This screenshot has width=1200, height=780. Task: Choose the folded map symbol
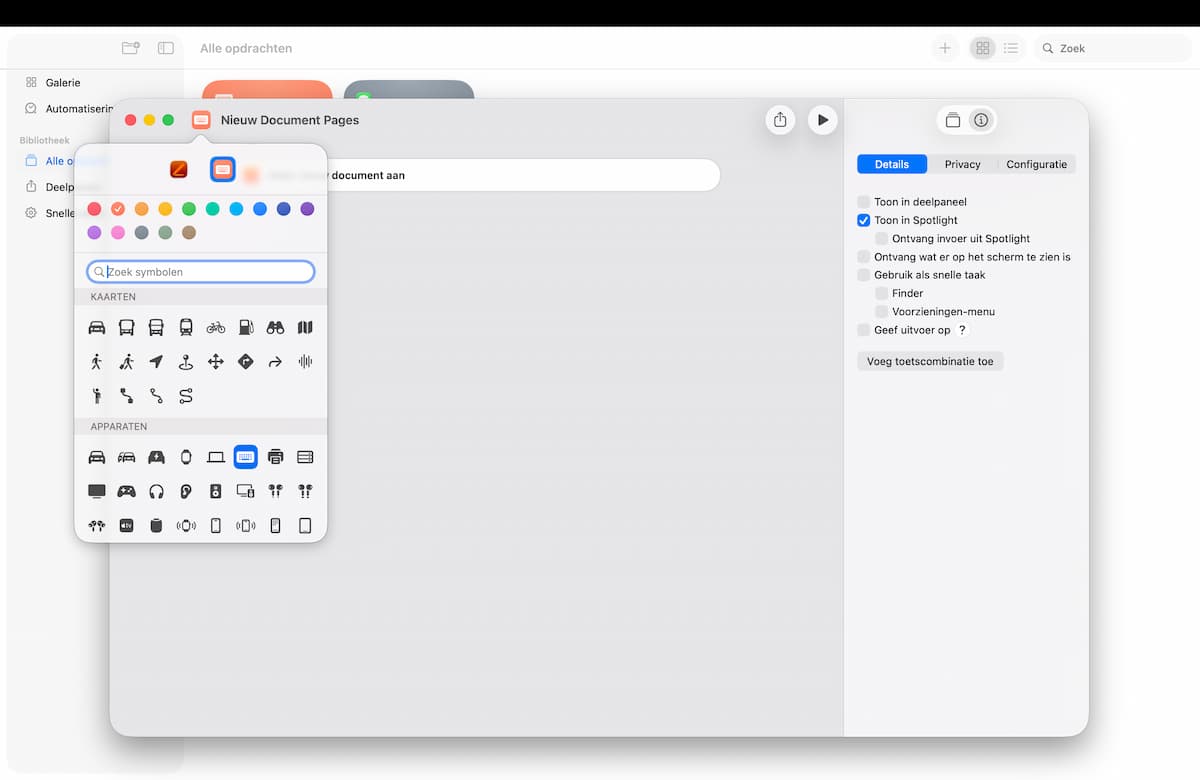305,327
